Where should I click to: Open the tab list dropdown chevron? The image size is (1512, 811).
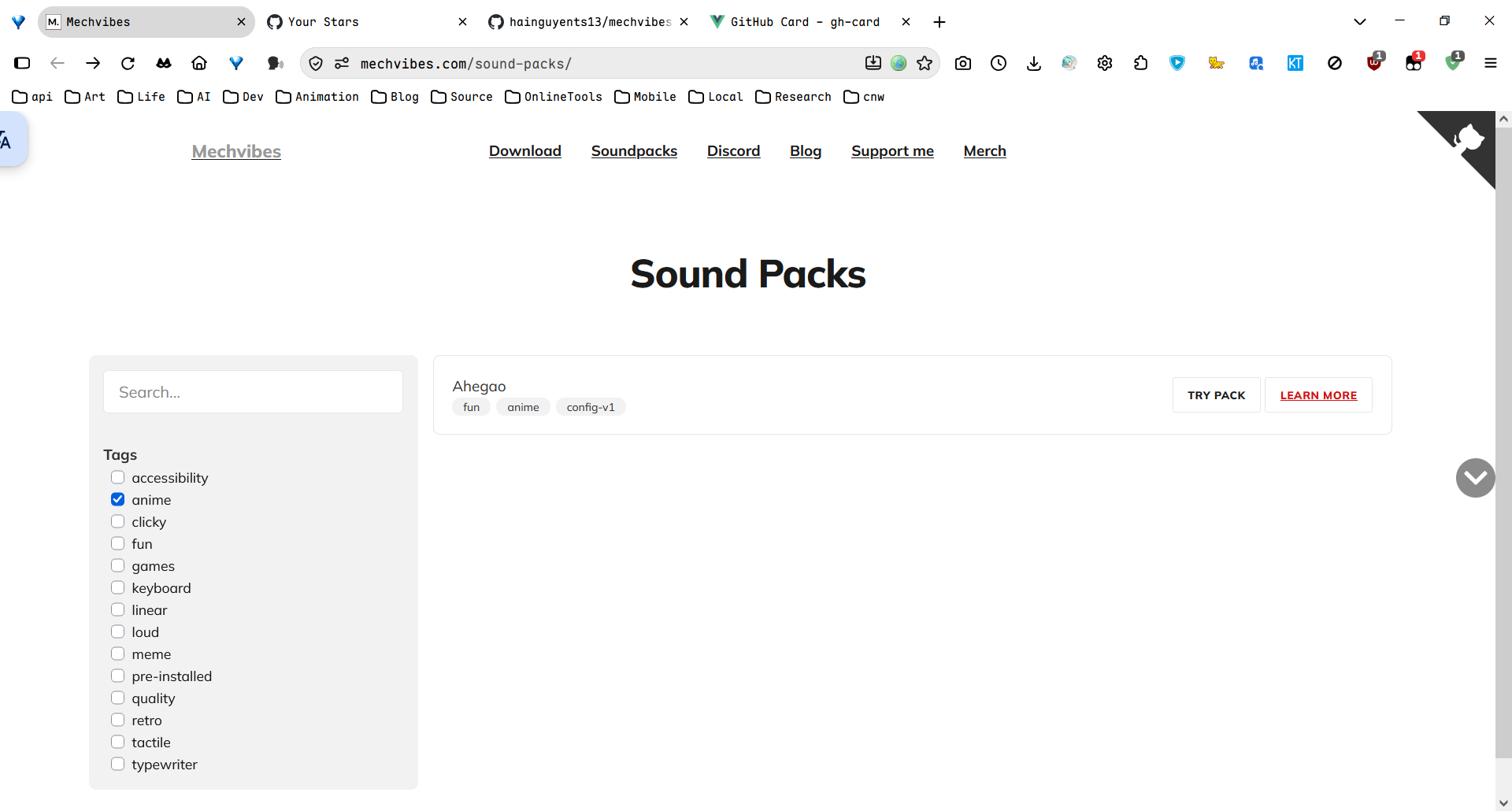1359,22
